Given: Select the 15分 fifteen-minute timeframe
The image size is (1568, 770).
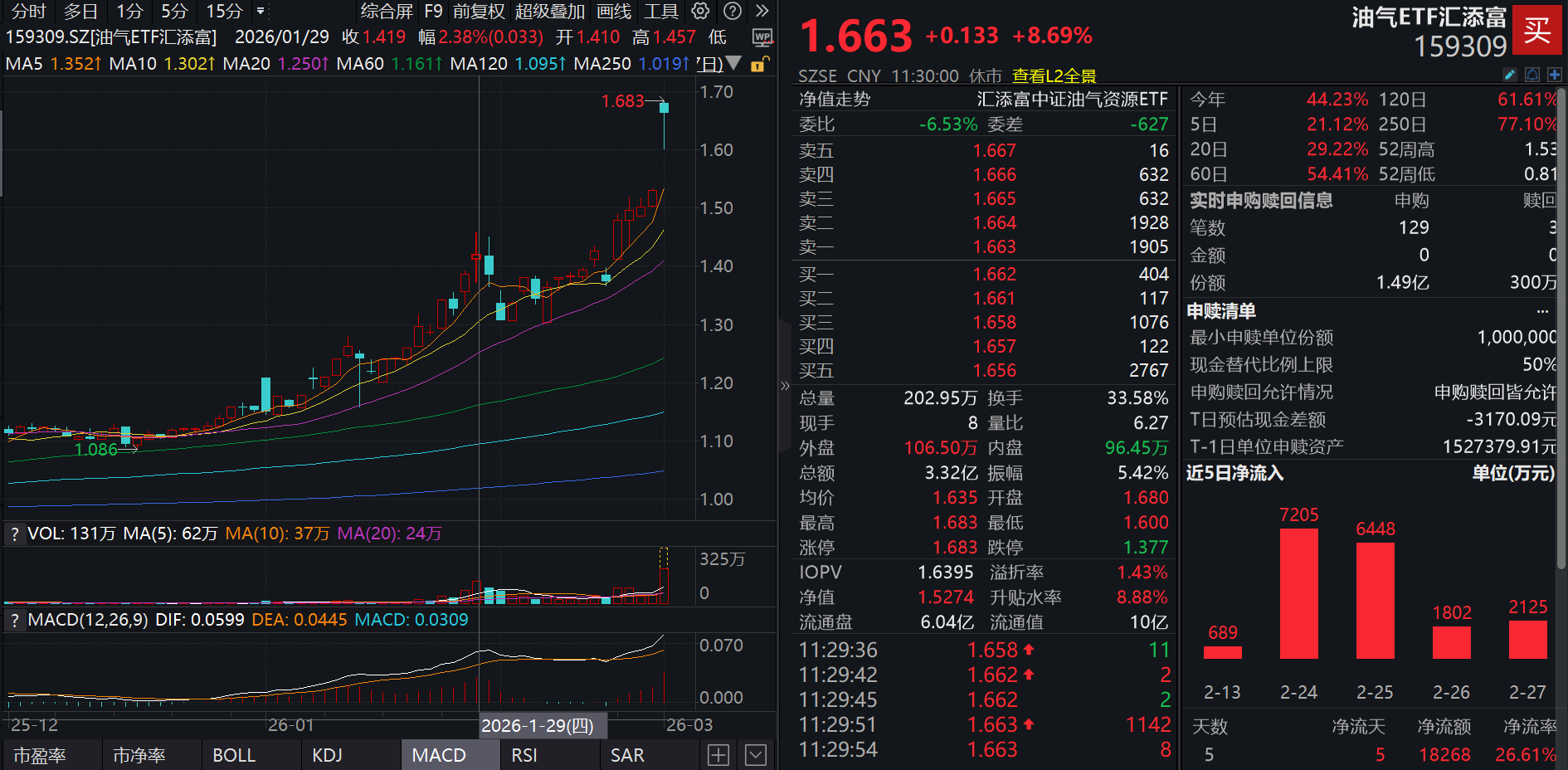Looking at the screenshot, I should point(224,11).
